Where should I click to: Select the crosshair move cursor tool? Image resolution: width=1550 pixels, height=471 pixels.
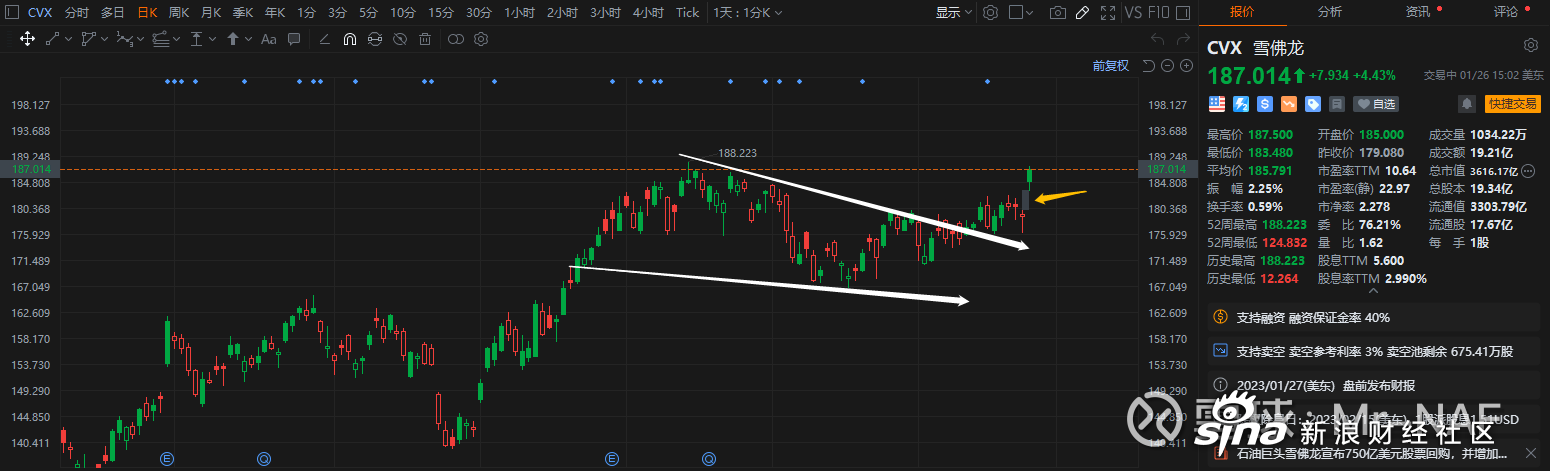(x=27, y=39)
